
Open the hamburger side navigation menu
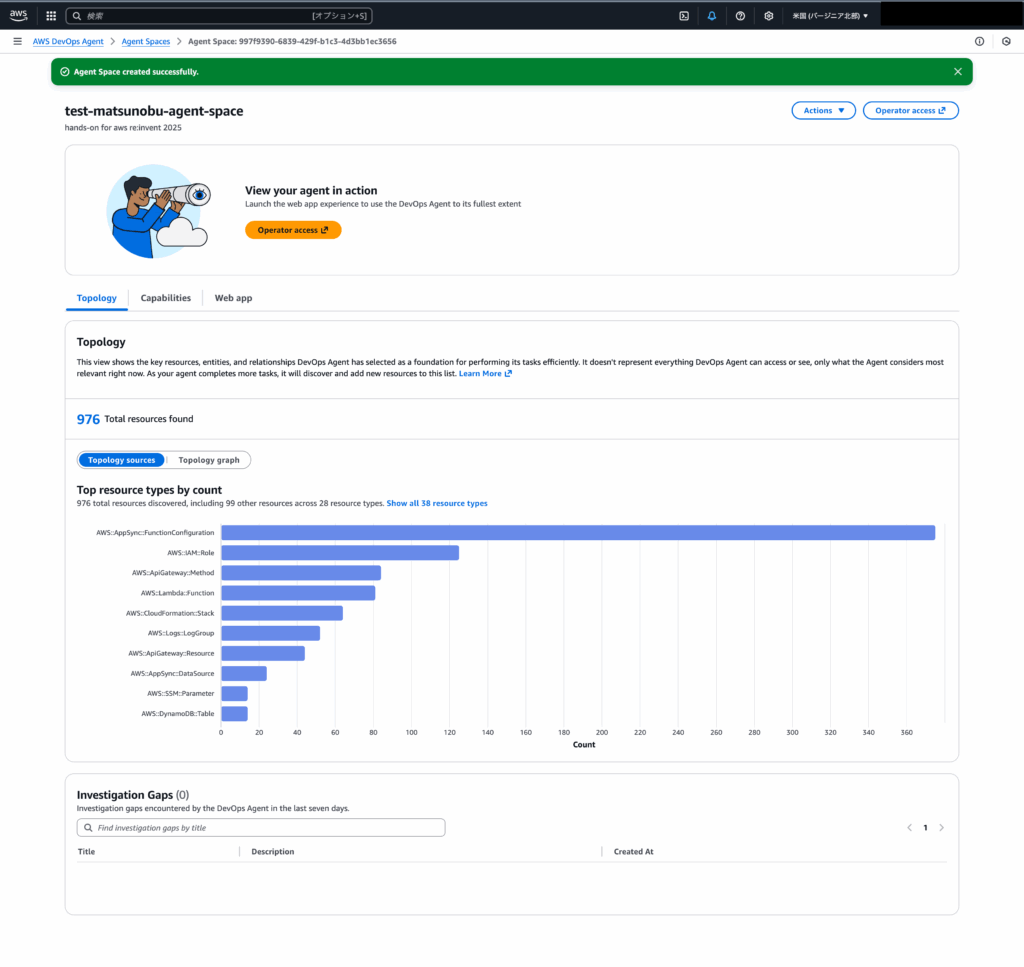coord(17,41)
